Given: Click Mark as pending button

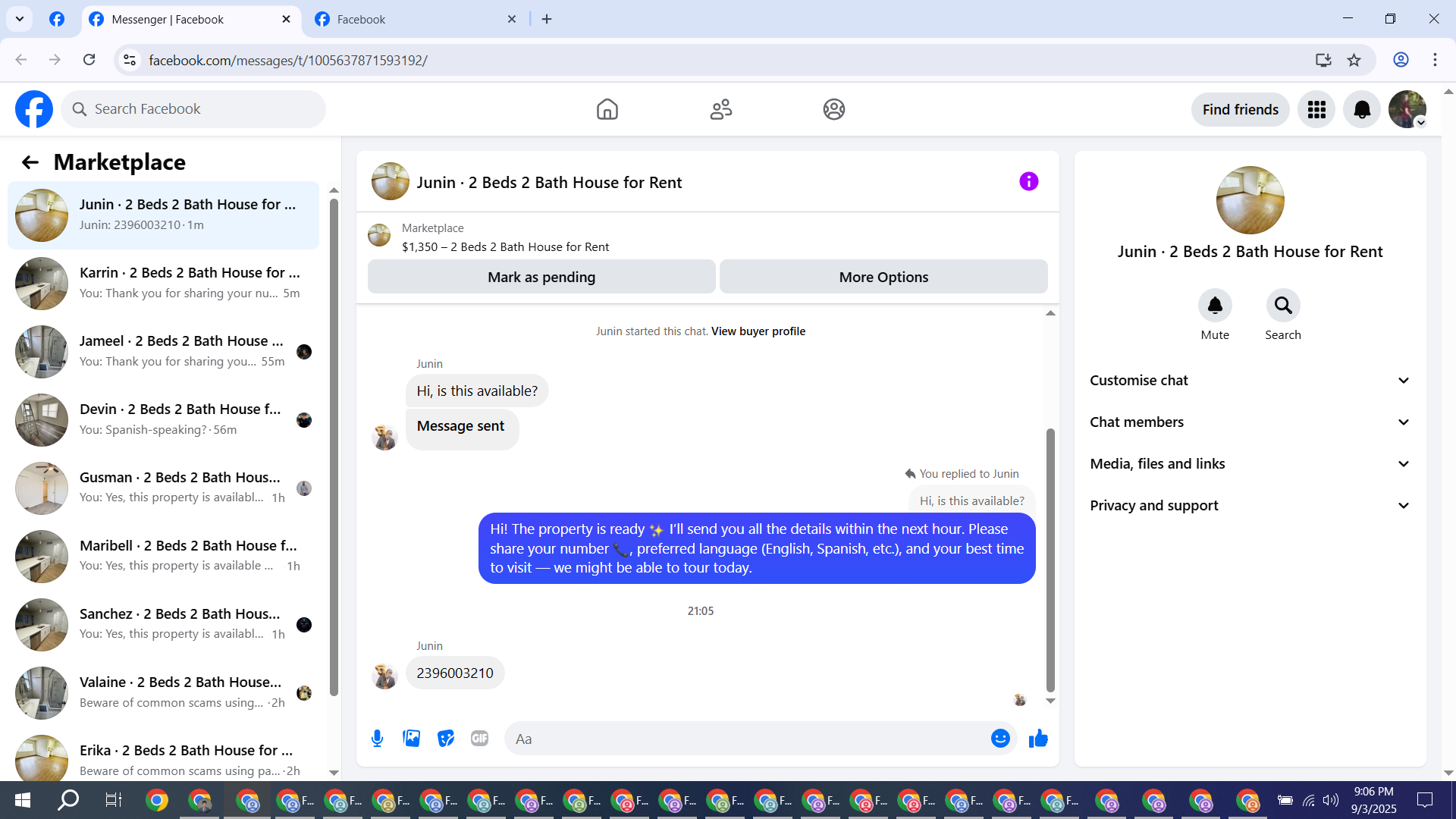Looking at the screenshot, I should [541, 277].
